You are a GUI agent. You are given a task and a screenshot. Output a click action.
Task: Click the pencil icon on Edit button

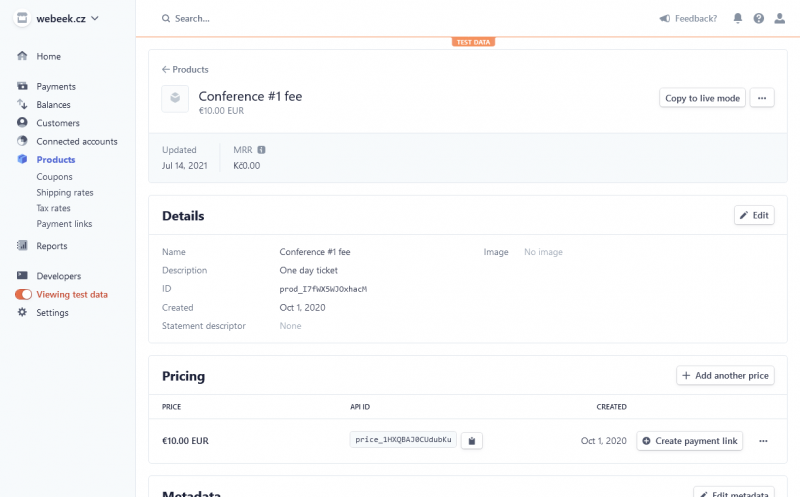point(744,215)
